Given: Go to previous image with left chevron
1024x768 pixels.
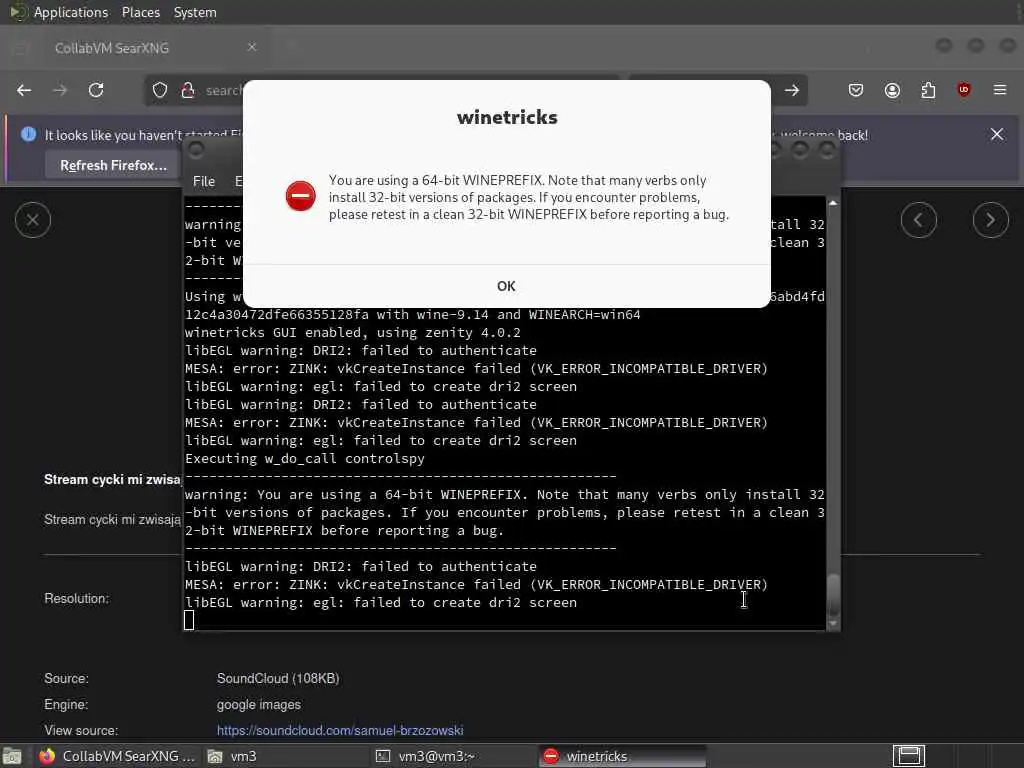Looking at the screenshot, I should tap(918, 220).
